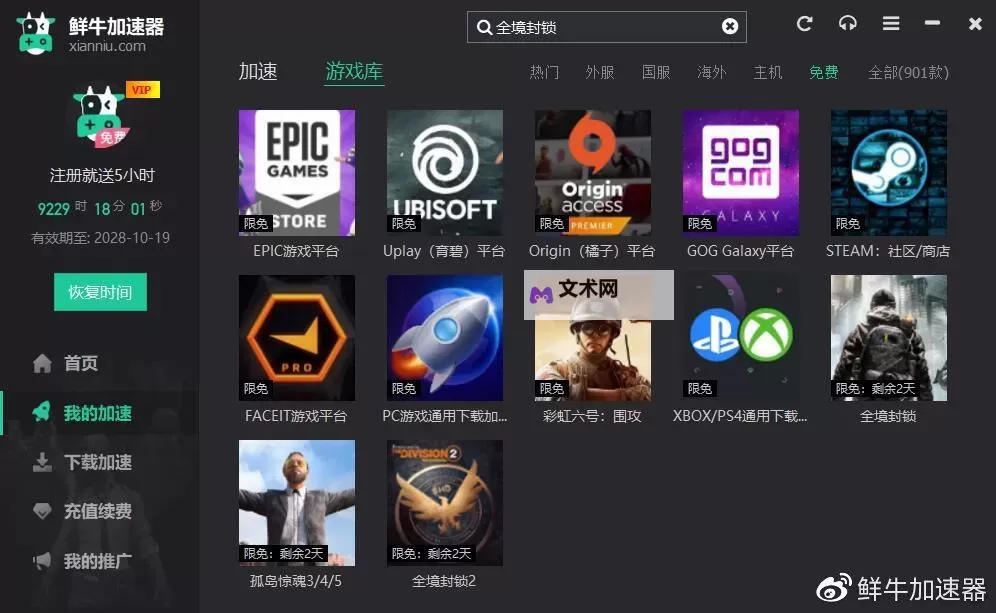Show 全部(901款) games
Image resolution: width=996 pixels, height=613 pixels.
click(x=908, y=72)
